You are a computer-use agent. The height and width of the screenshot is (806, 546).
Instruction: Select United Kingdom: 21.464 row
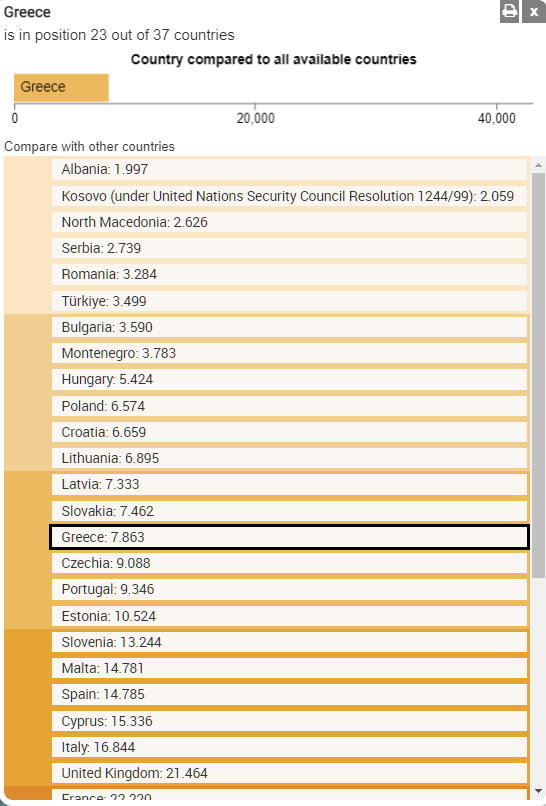[289, 773]
